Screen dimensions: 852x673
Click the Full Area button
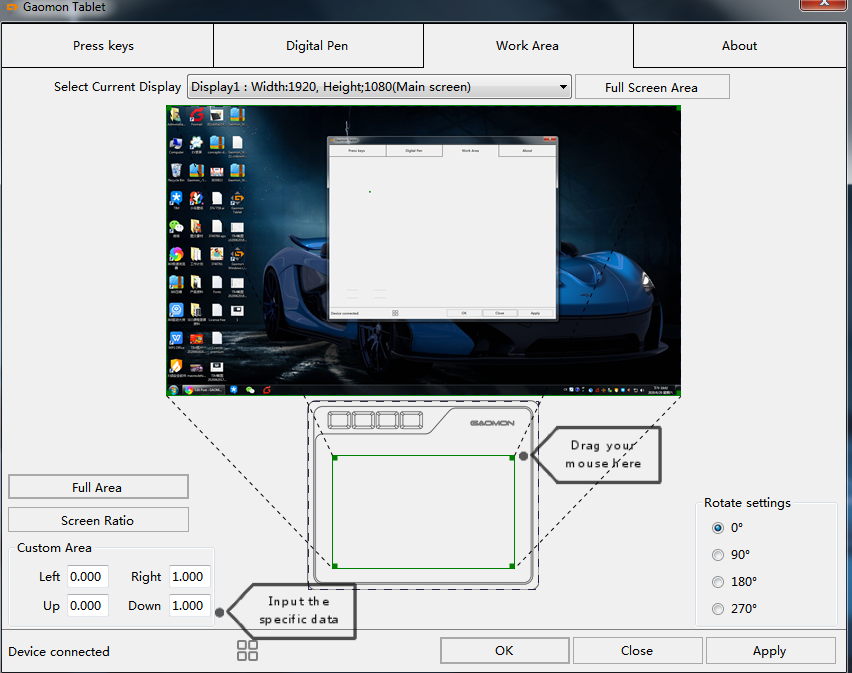[x=98, y=487]
